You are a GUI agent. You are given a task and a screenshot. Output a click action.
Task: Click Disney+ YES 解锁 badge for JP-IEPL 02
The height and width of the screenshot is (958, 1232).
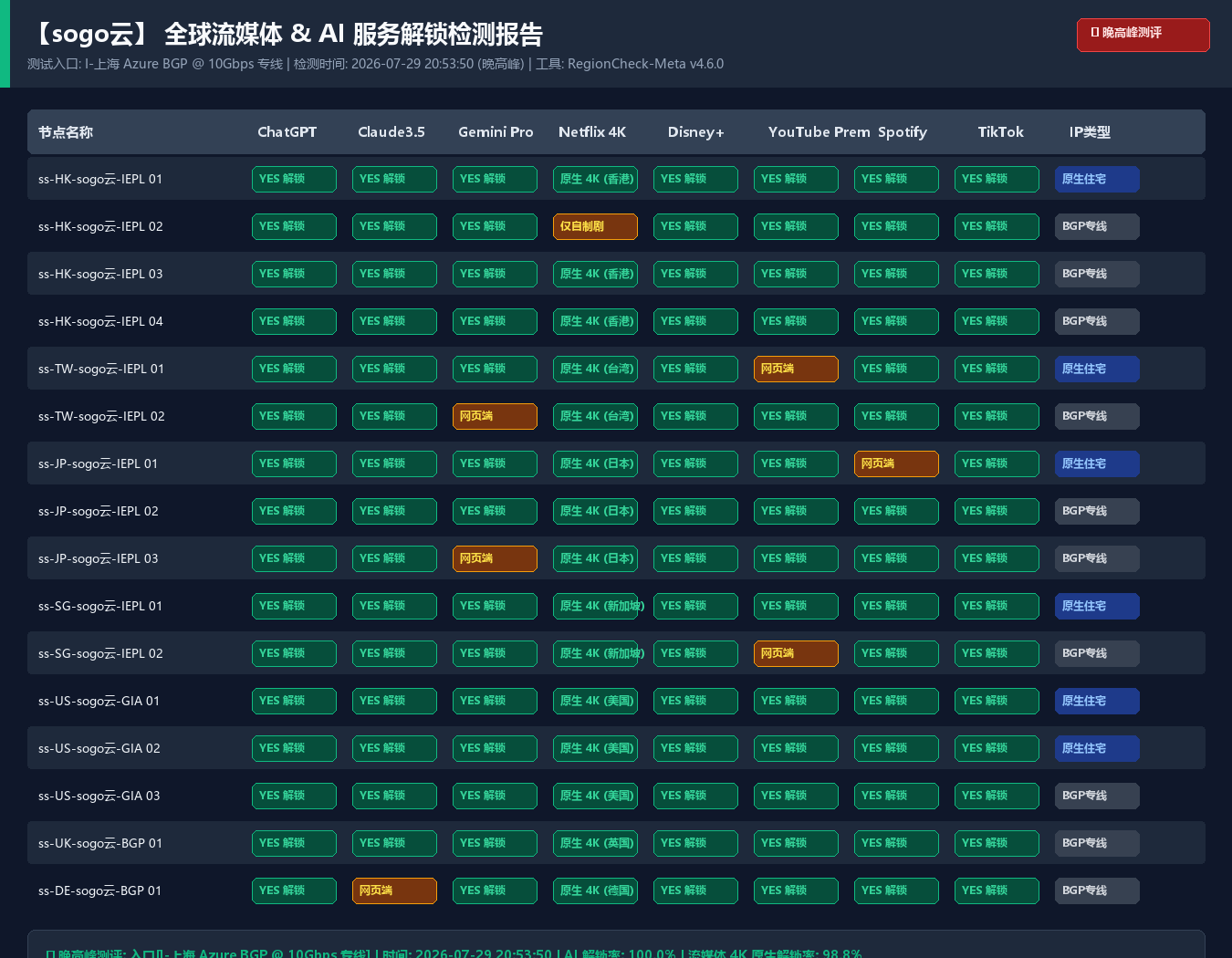point(695,511)
